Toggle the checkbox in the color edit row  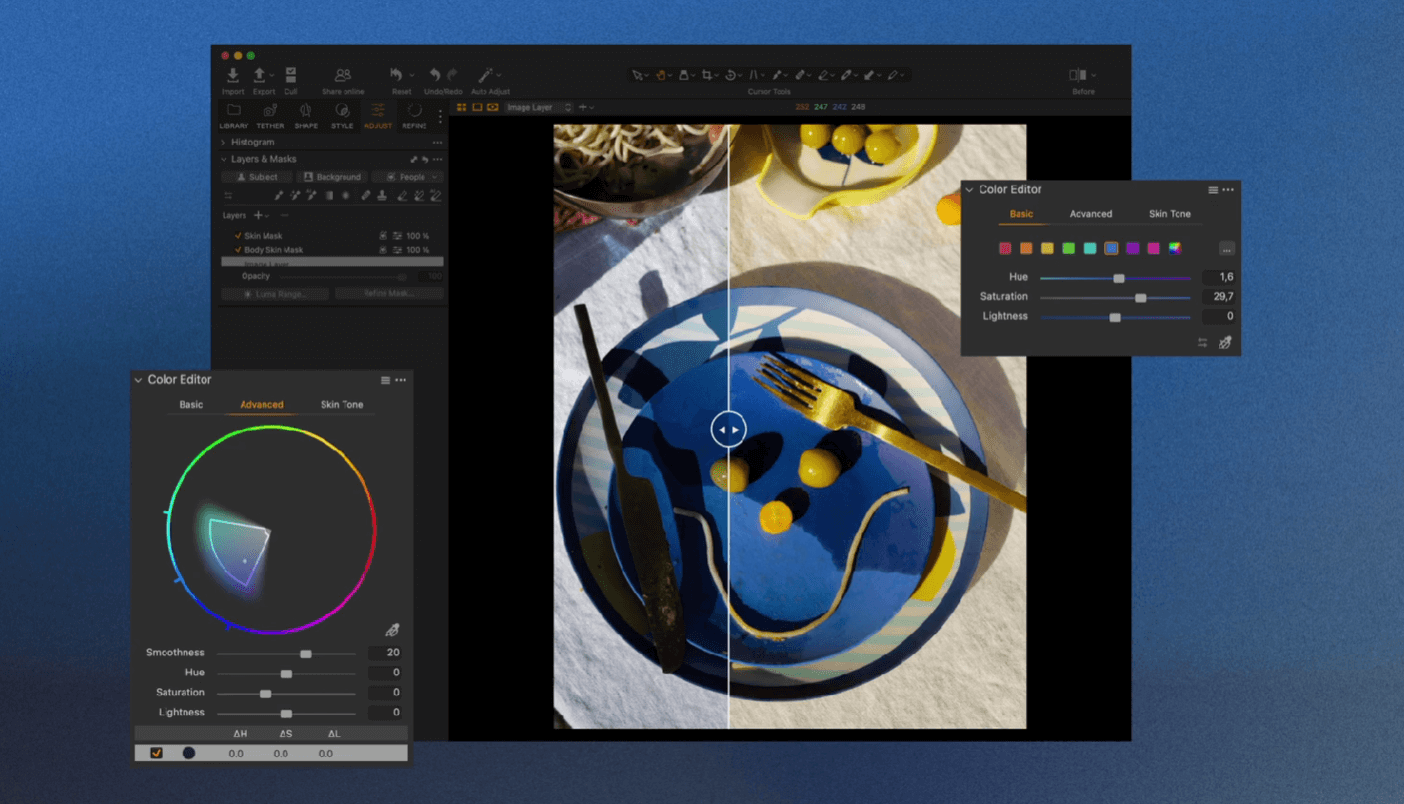click(156, 753)
